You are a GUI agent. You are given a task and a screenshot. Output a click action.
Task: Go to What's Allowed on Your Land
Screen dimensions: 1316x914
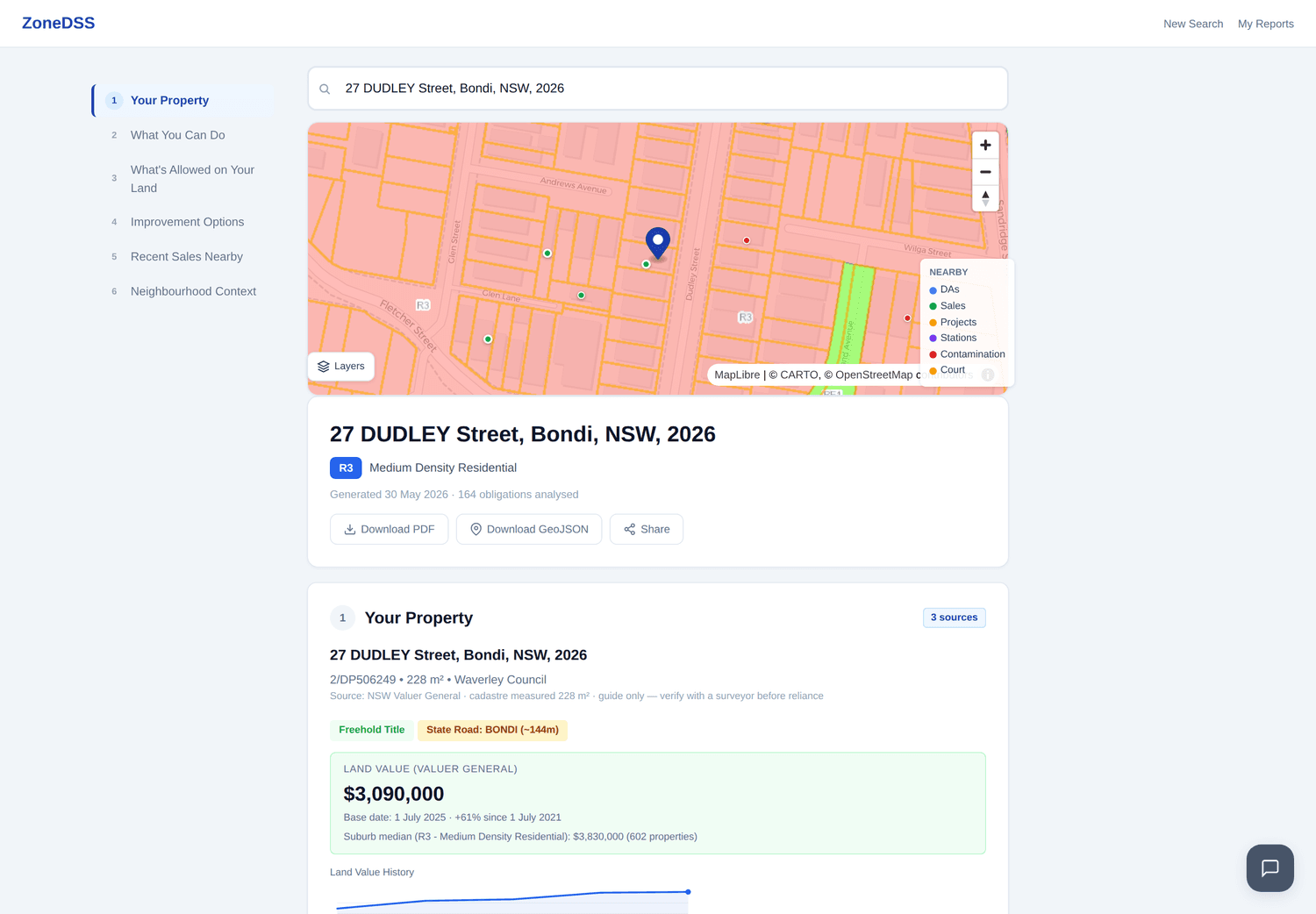point(183,179)
